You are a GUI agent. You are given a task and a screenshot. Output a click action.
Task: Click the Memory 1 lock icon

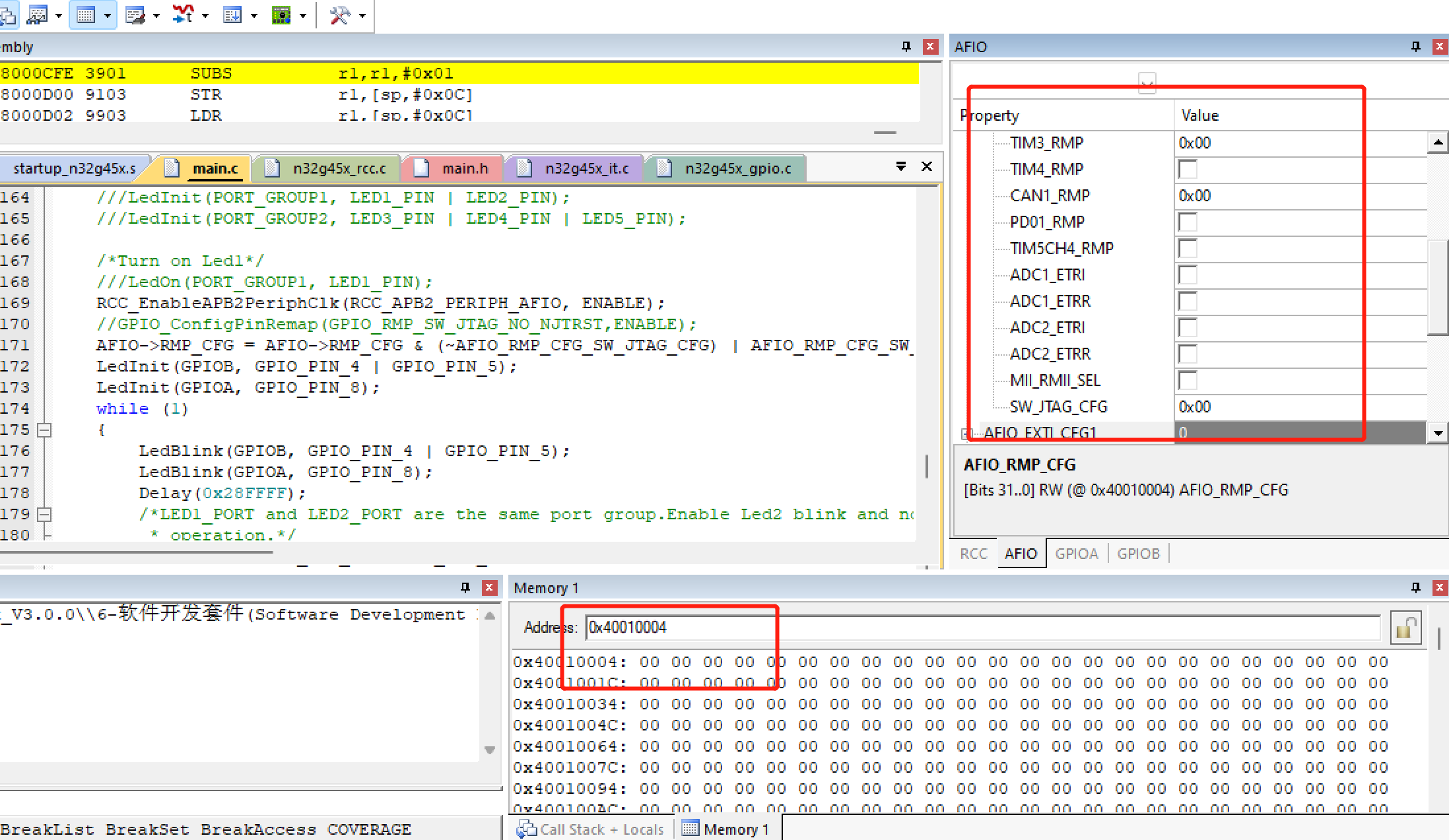point(1405,628)
